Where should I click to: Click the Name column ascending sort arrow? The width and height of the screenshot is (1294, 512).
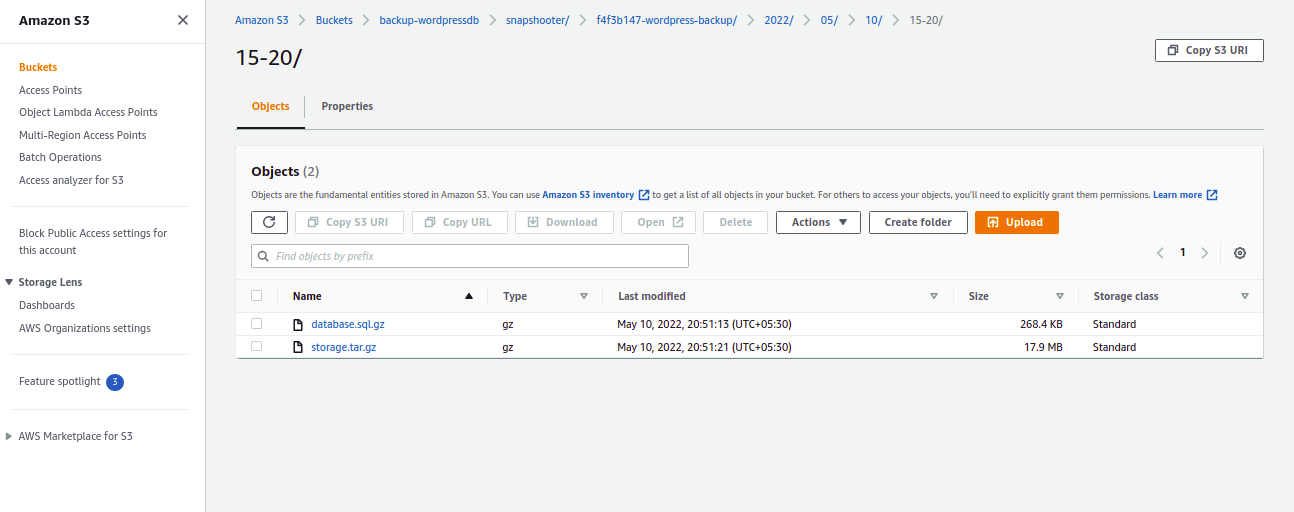coord(469,296)
